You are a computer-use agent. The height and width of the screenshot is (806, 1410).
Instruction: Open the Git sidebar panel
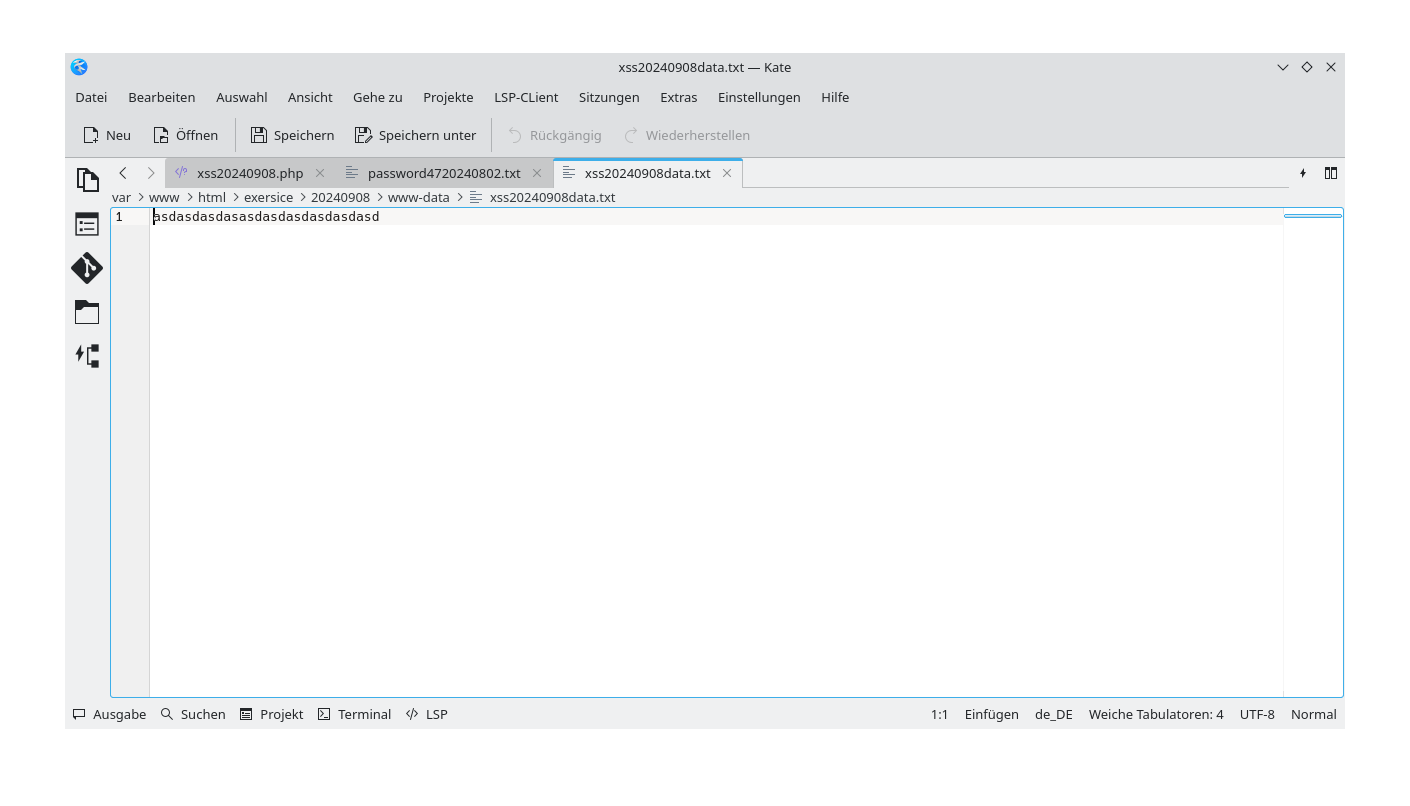click(87, 268)
